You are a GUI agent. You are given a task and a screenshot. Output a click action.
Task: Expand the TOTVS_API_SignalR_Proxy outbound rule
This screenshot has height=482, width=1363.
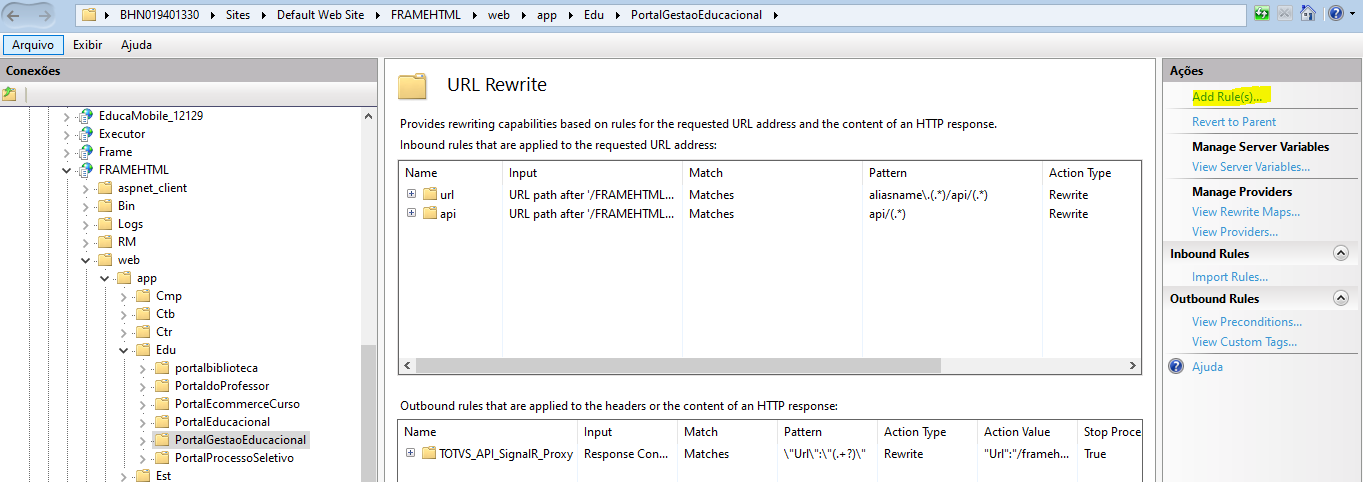411,453
